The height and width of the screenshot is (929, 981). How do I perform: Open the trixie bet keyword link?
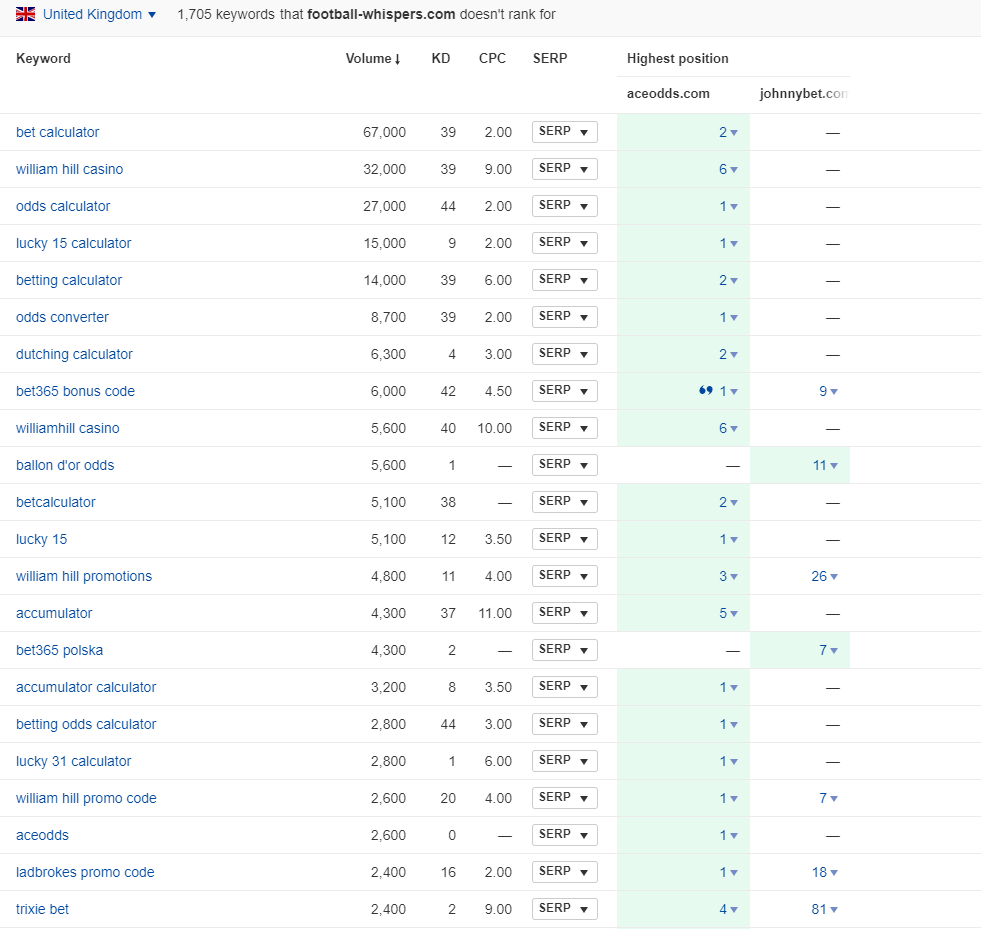coord(43,909)
